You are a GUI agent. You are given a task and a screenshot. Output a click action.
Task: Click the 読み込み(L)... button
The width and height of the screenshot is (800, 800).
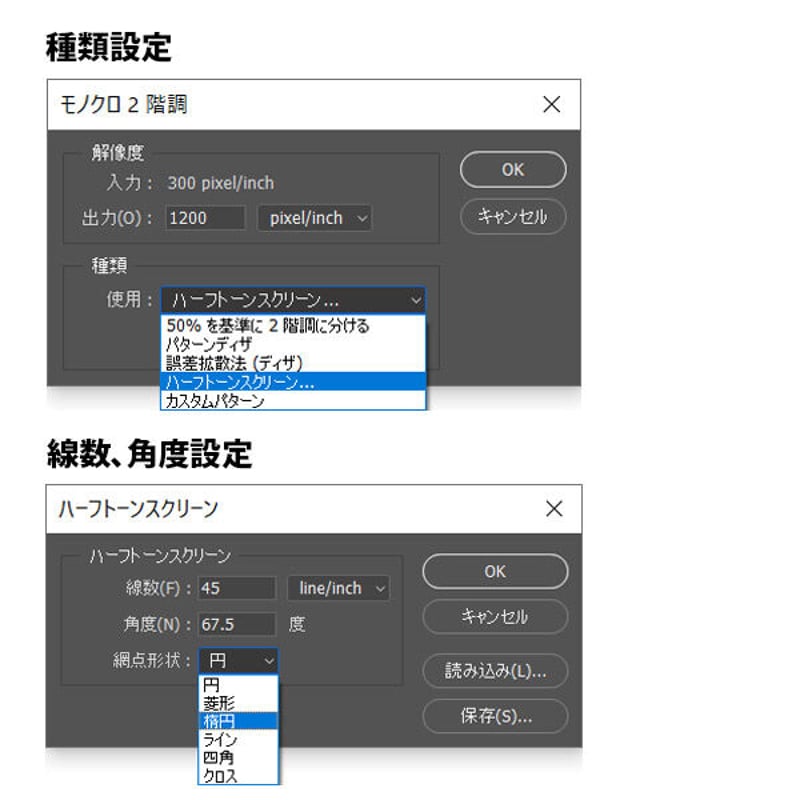[495, 670]
